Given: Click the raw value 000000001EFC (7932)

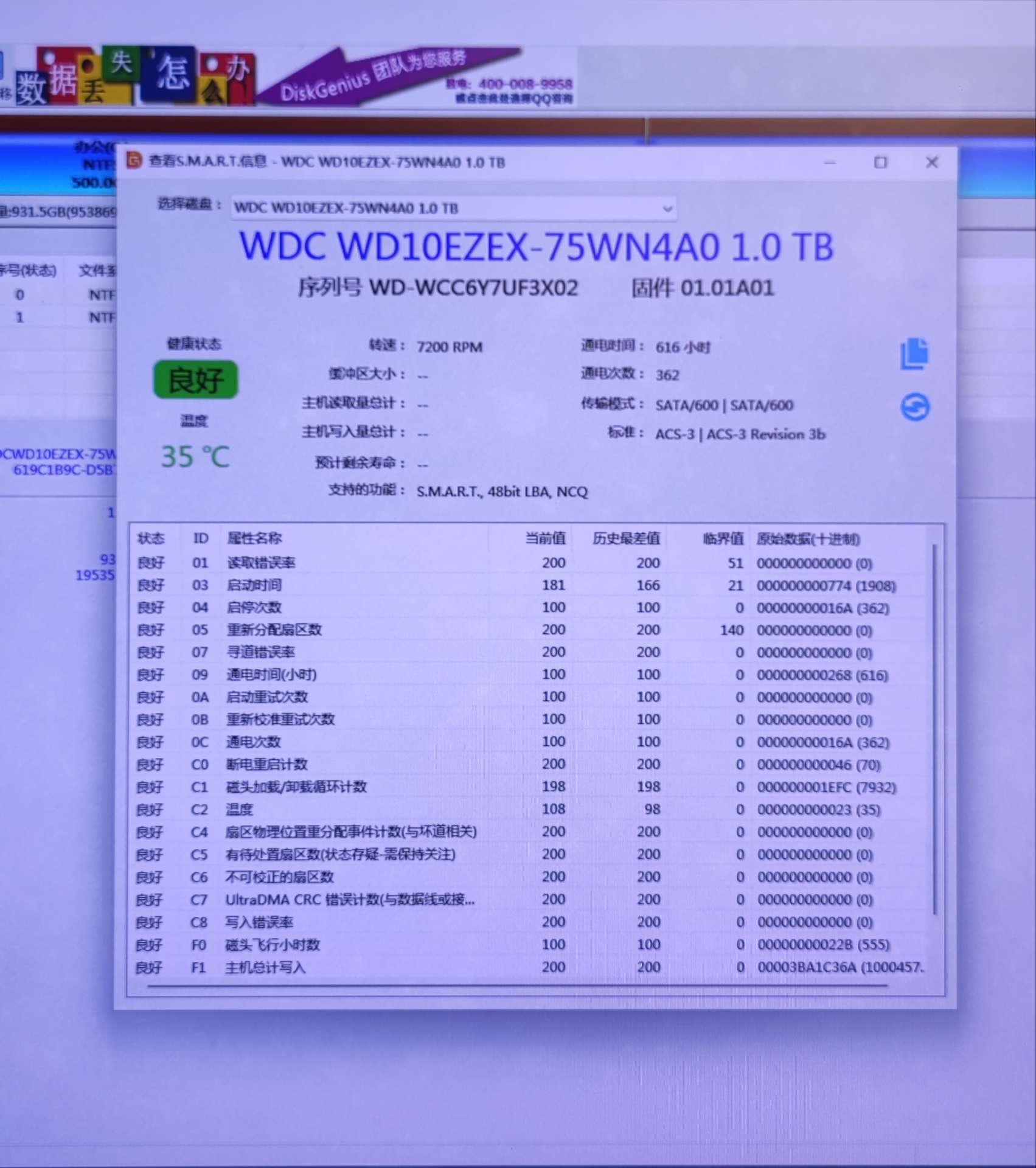Looking at the screenshot, I should (x=826, y=787).
